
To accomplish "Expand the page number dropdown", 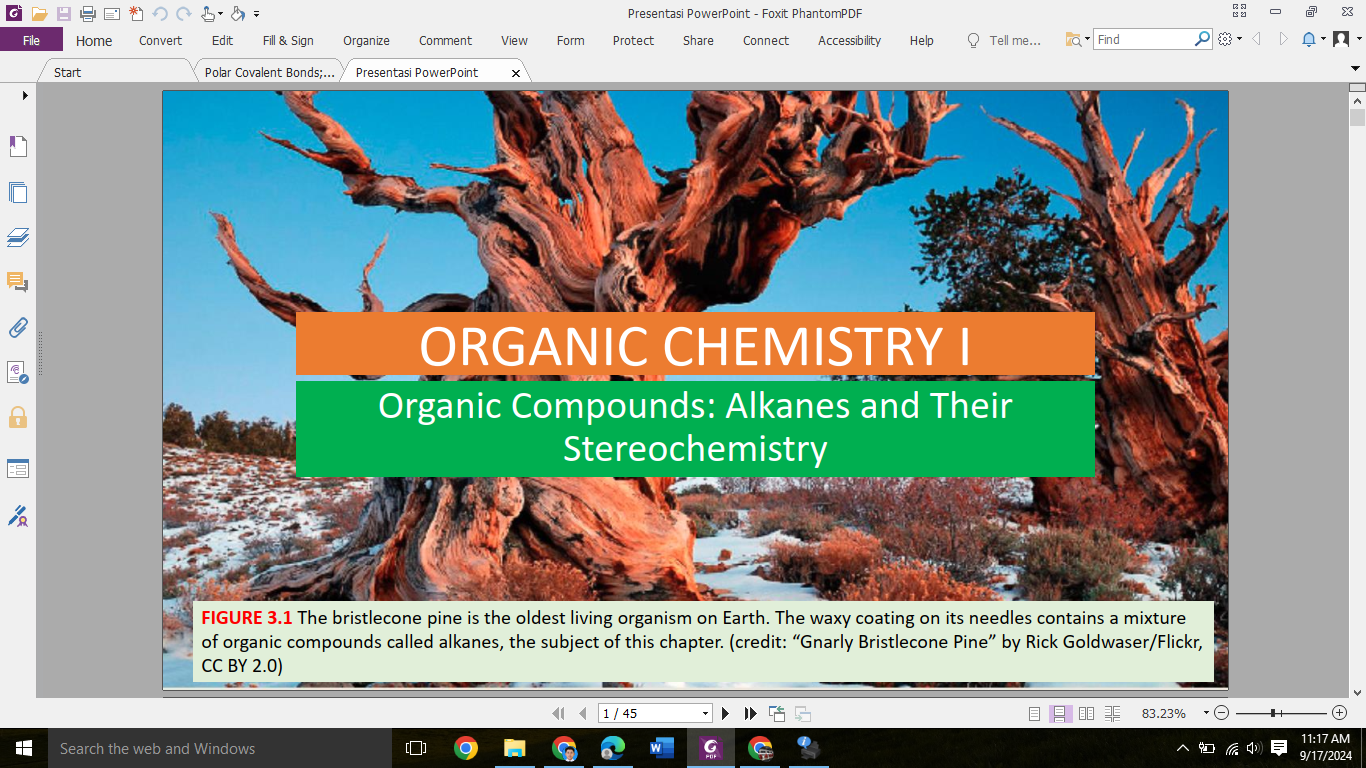I will point(705,714).
